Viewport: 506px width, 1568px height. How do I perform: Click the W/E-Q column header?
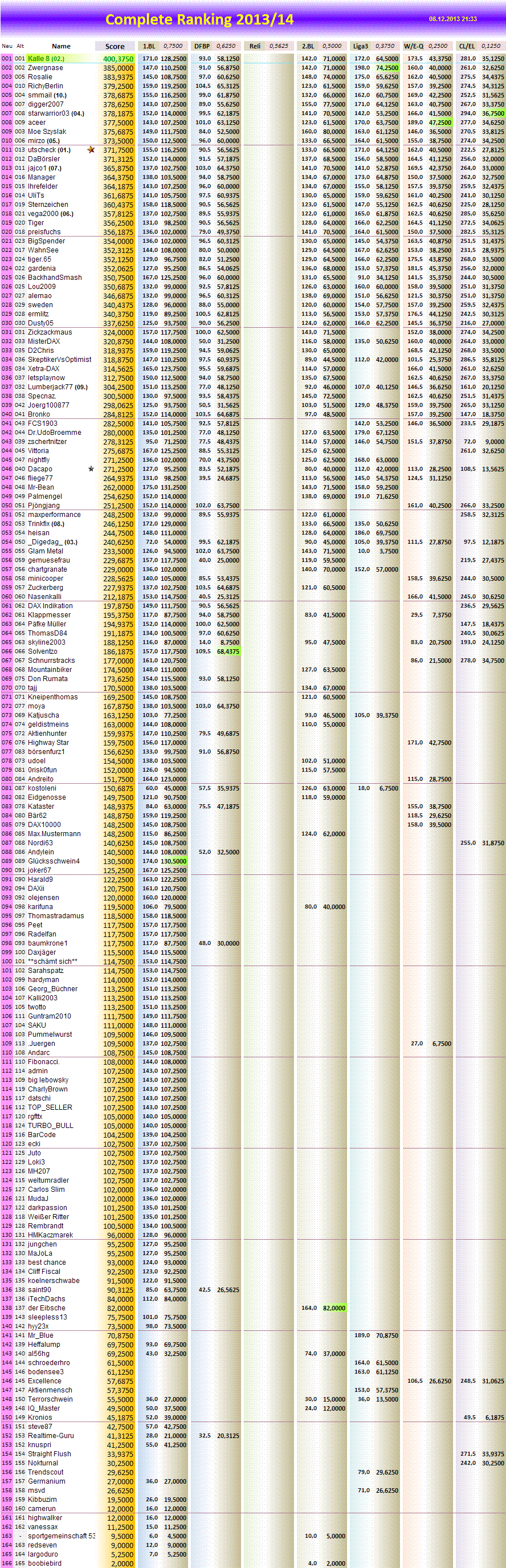click(x=414, y=46)
